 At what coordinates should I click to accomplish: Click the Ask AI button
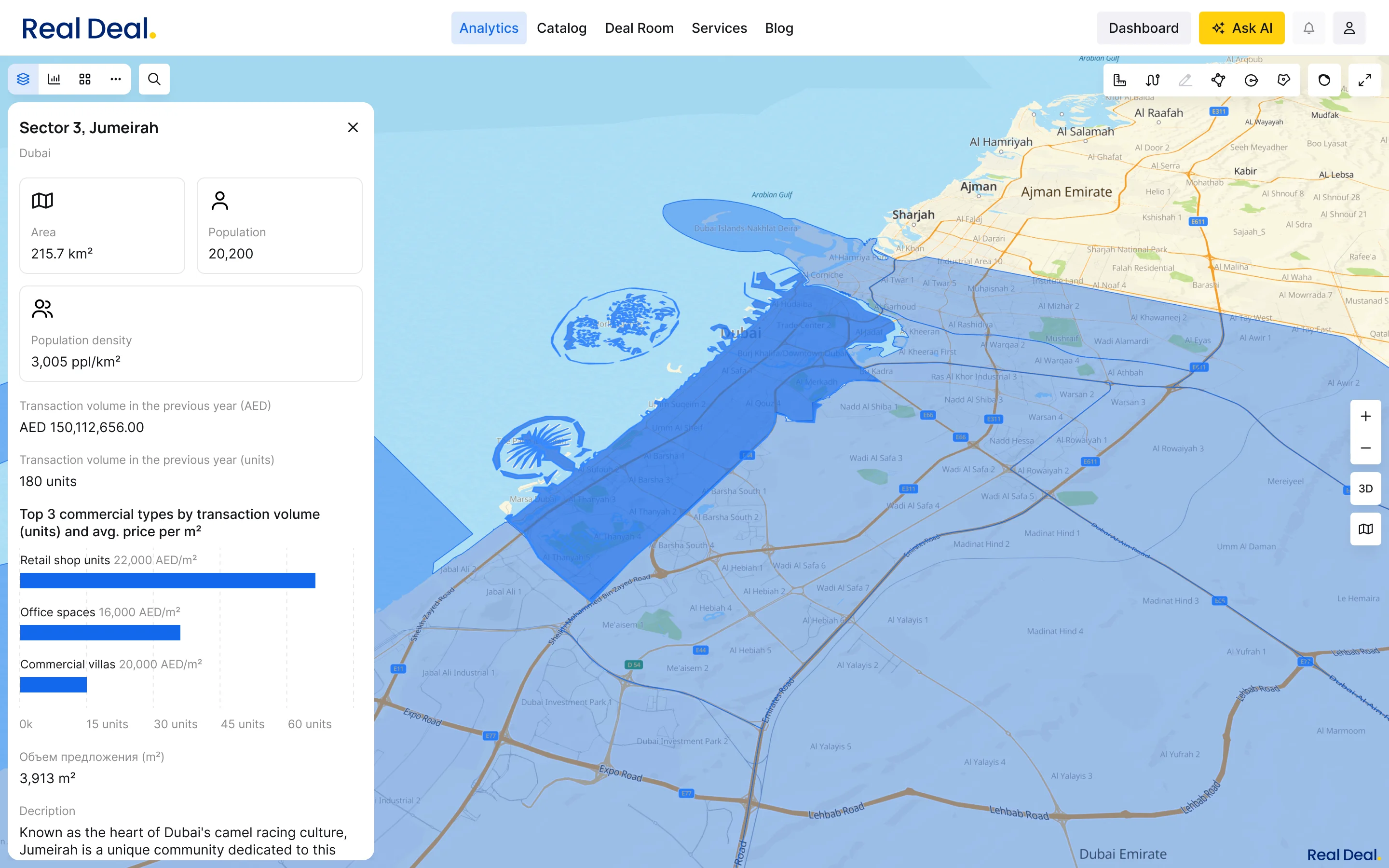pos(1241,28)
